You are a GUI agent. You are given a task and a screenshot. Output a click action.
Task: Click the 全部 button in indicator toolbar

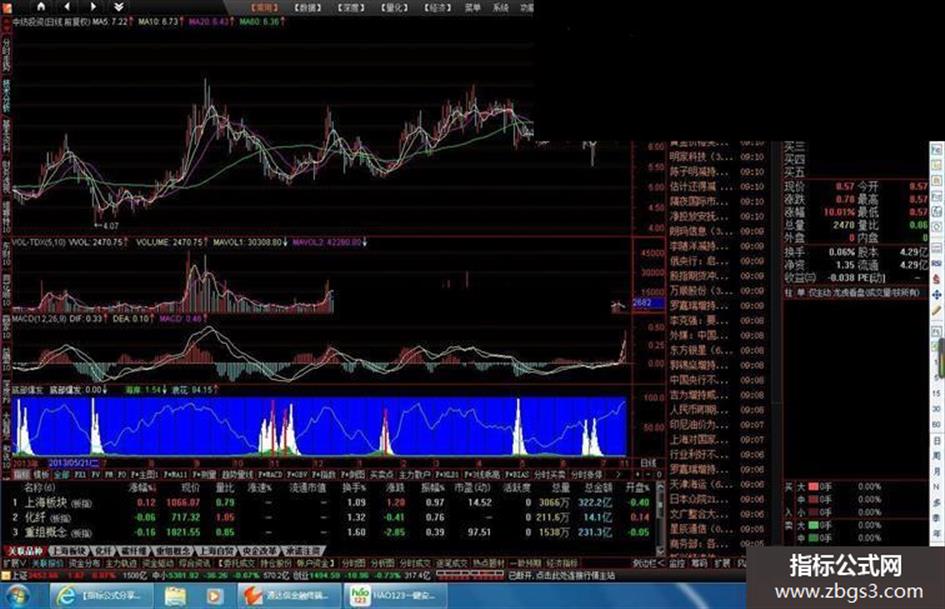coord(62,475)
